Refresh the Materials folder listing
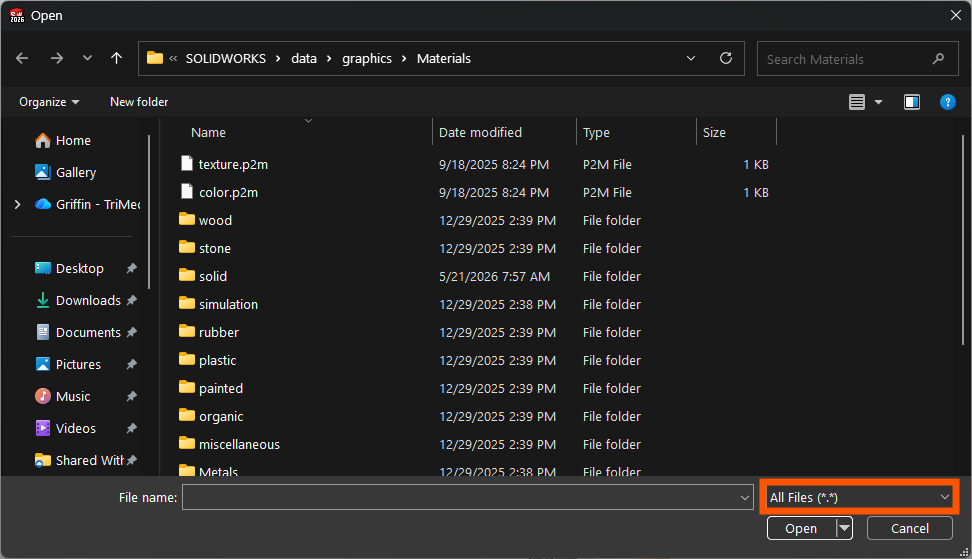The width and height of the screenshot is (972, 559). pos(726,58)
